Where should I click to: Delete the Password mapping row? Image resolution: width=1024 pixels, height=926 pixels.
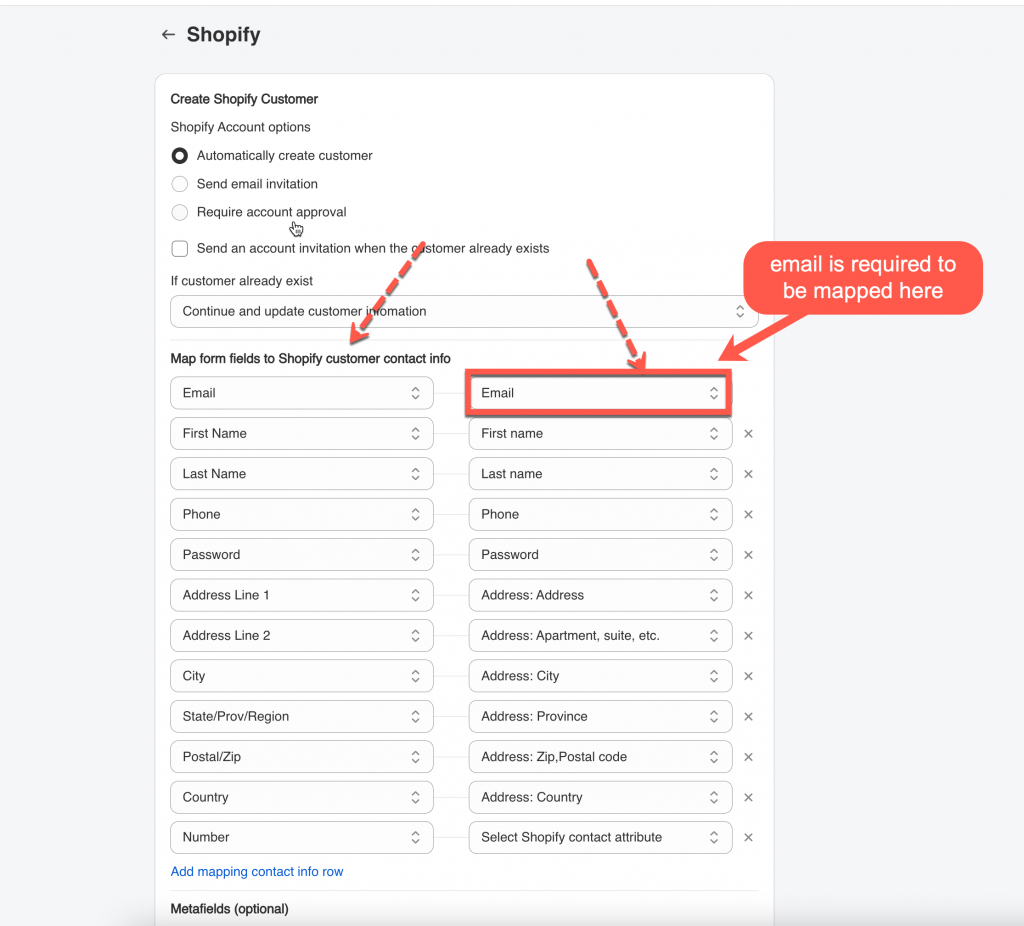pos(748,555)
